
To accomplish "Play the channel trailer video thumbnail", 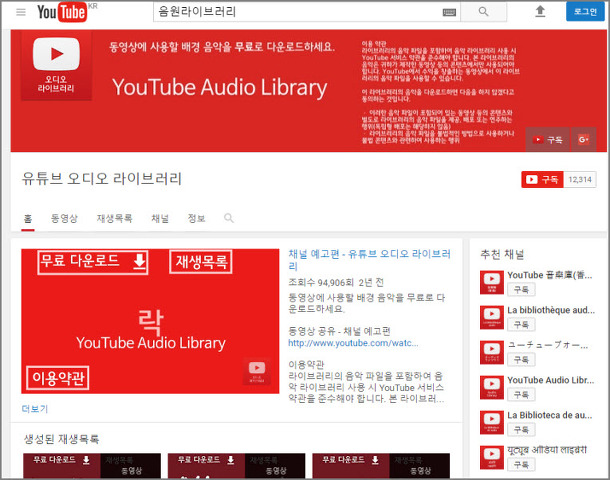I will click(x=150, y=321).
